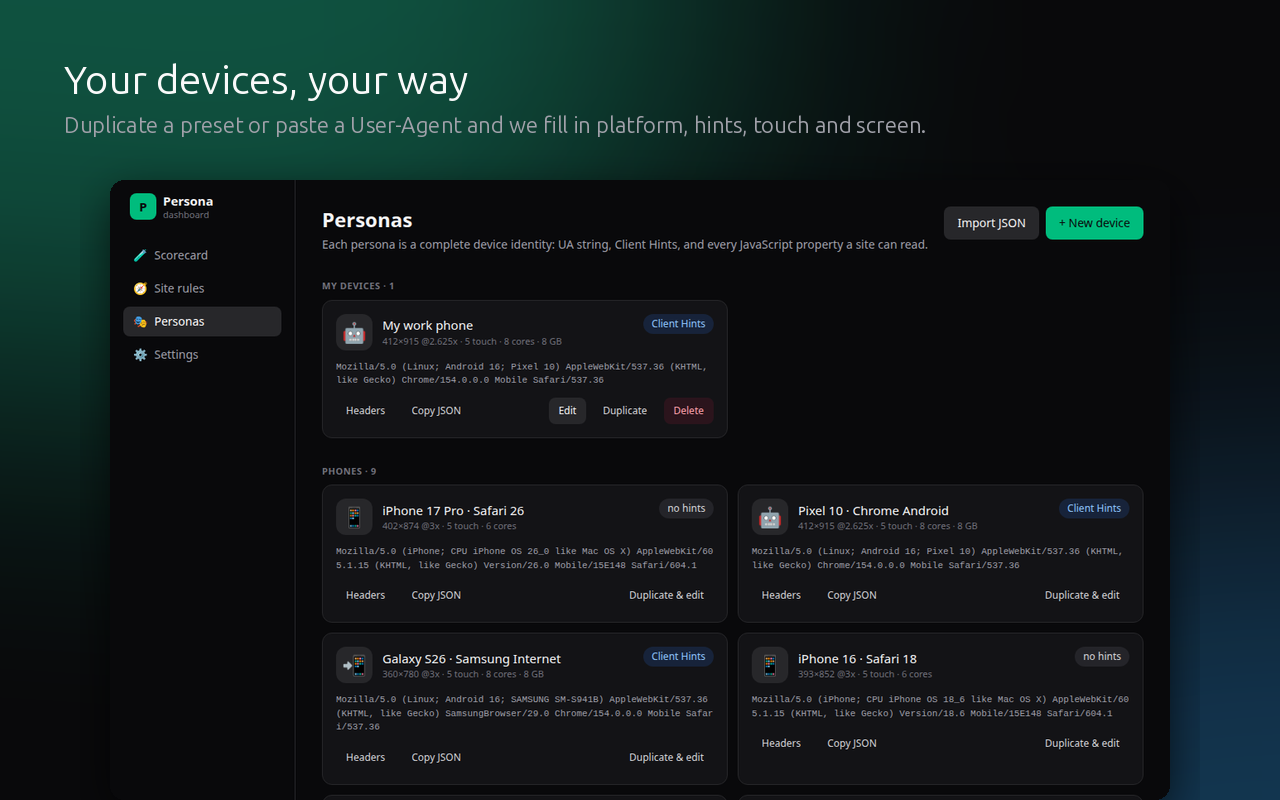The image size is (1280, 800).
Task: Show Headers for My work phone
Action: point(365,410)
